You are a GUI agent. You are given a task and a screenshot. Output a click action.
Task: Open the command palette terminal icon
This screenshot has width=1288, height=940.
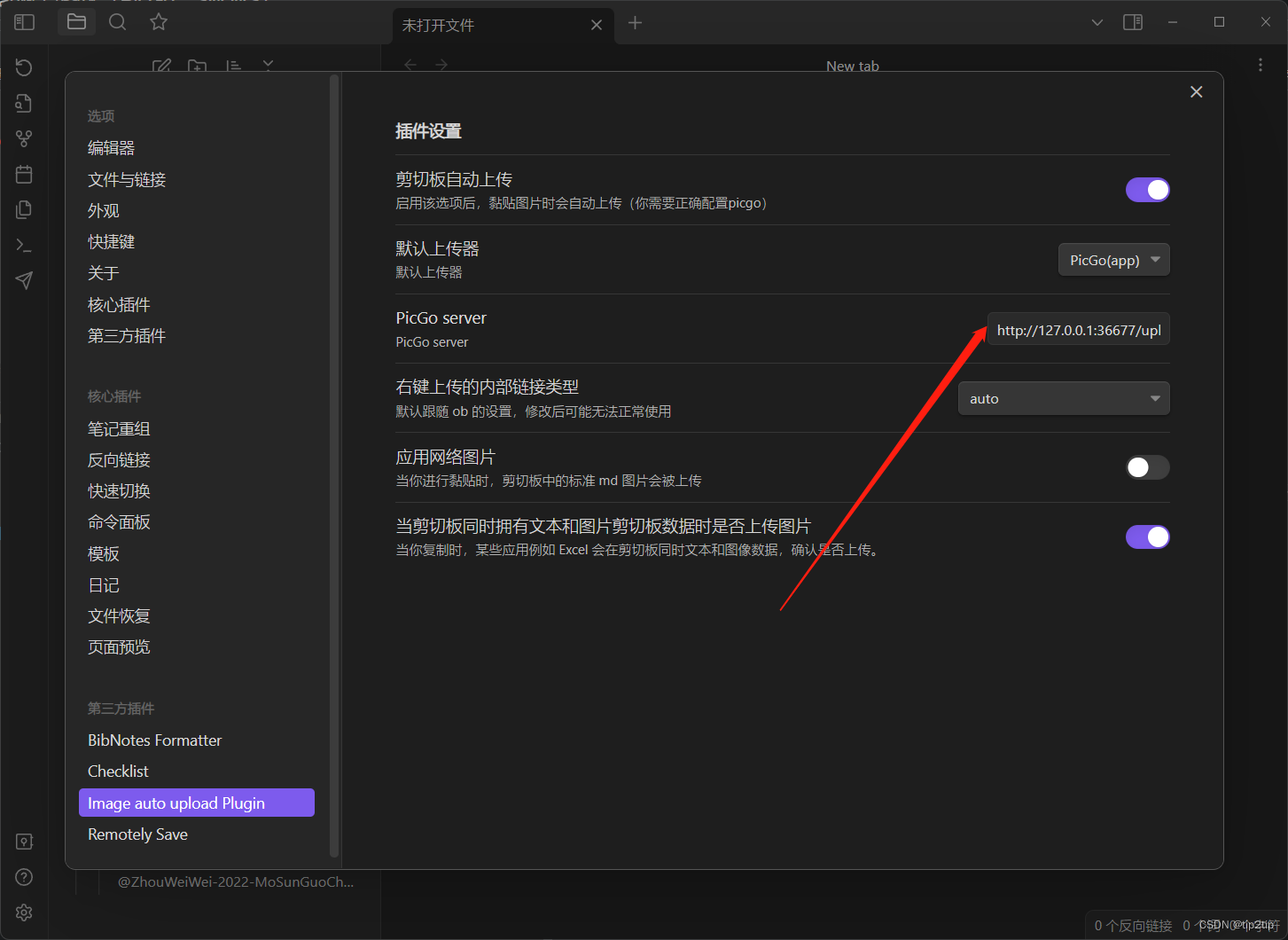24,245
